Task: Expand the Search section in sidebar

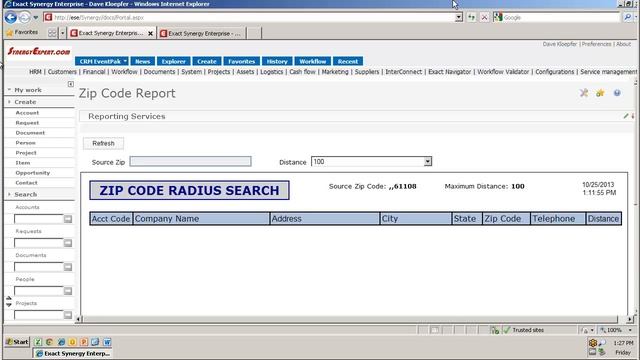Action: click(x=9, y=194)
